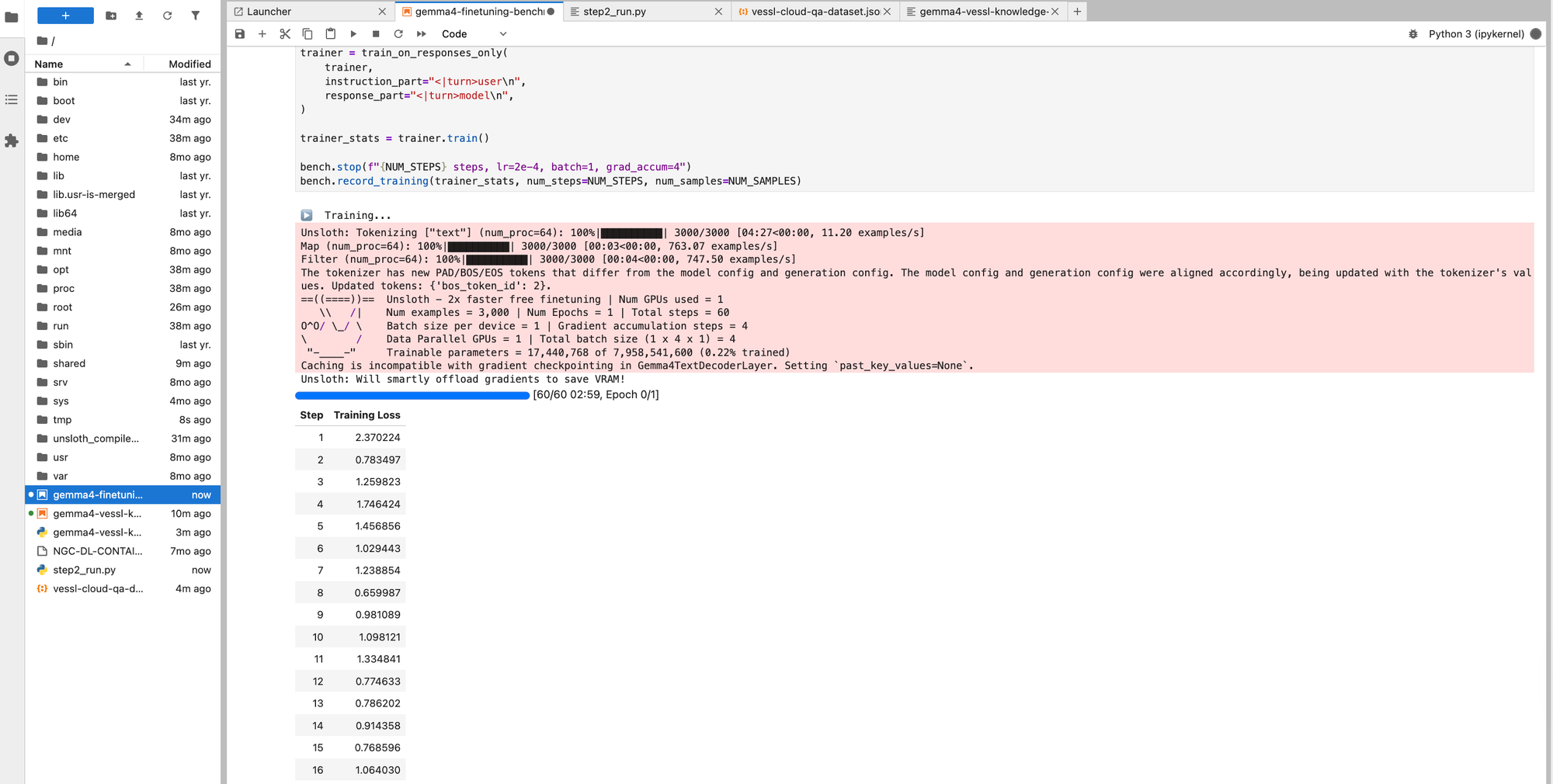Click the blue New Launcher plus button
1553x784 pixels.
point(65,16)
